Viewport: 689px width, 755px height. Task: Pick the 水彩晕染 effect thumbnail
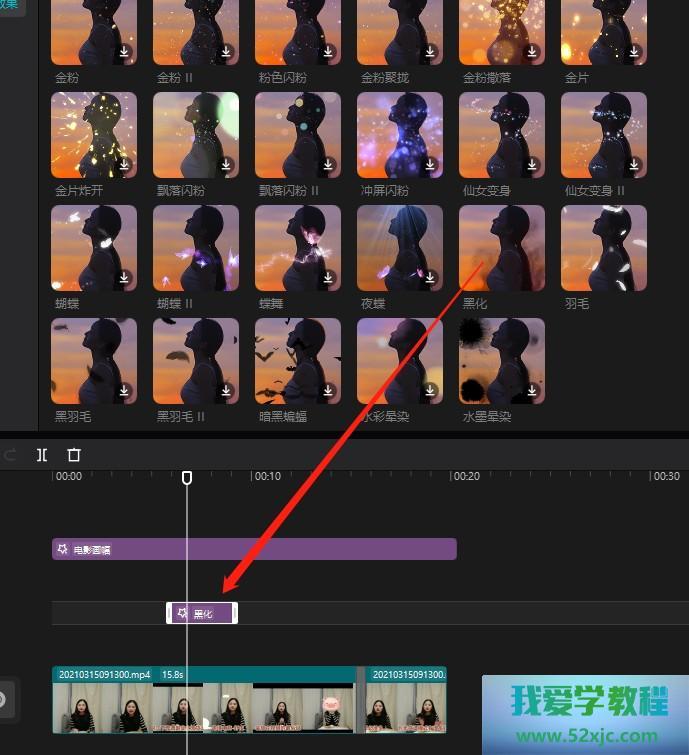tap(400, 360)
